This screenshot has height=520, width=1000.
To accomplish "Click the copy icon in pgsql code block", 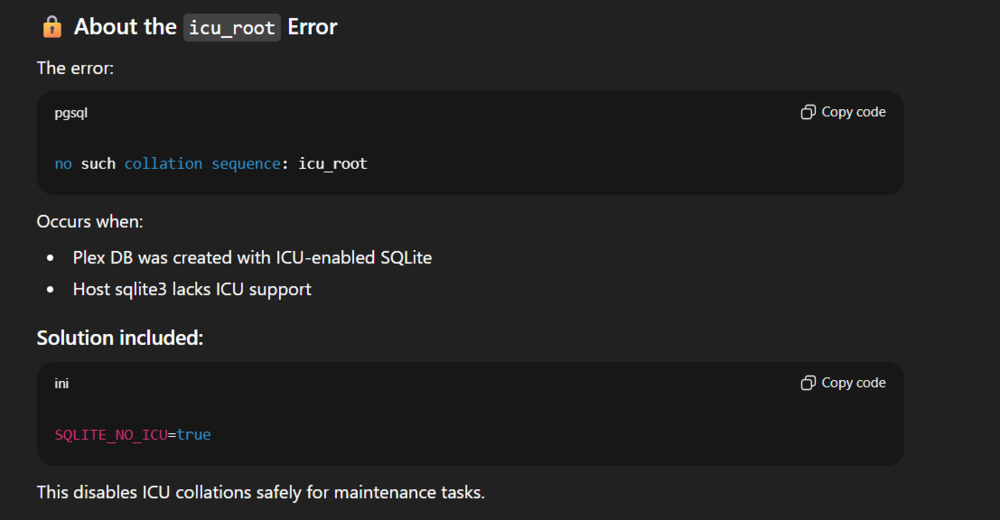I will pos(808,112).
